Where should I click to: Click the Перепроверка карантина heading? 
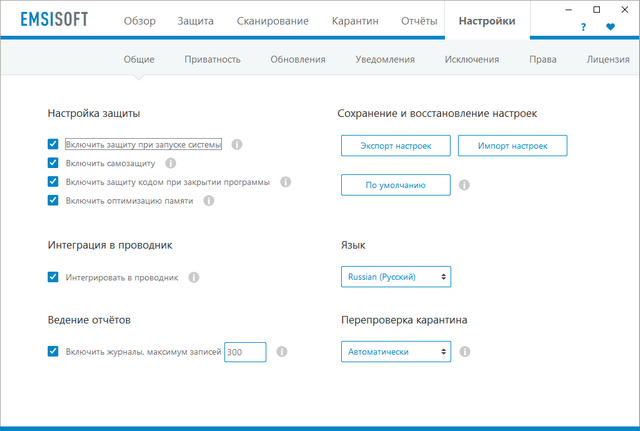pos(404,320)
